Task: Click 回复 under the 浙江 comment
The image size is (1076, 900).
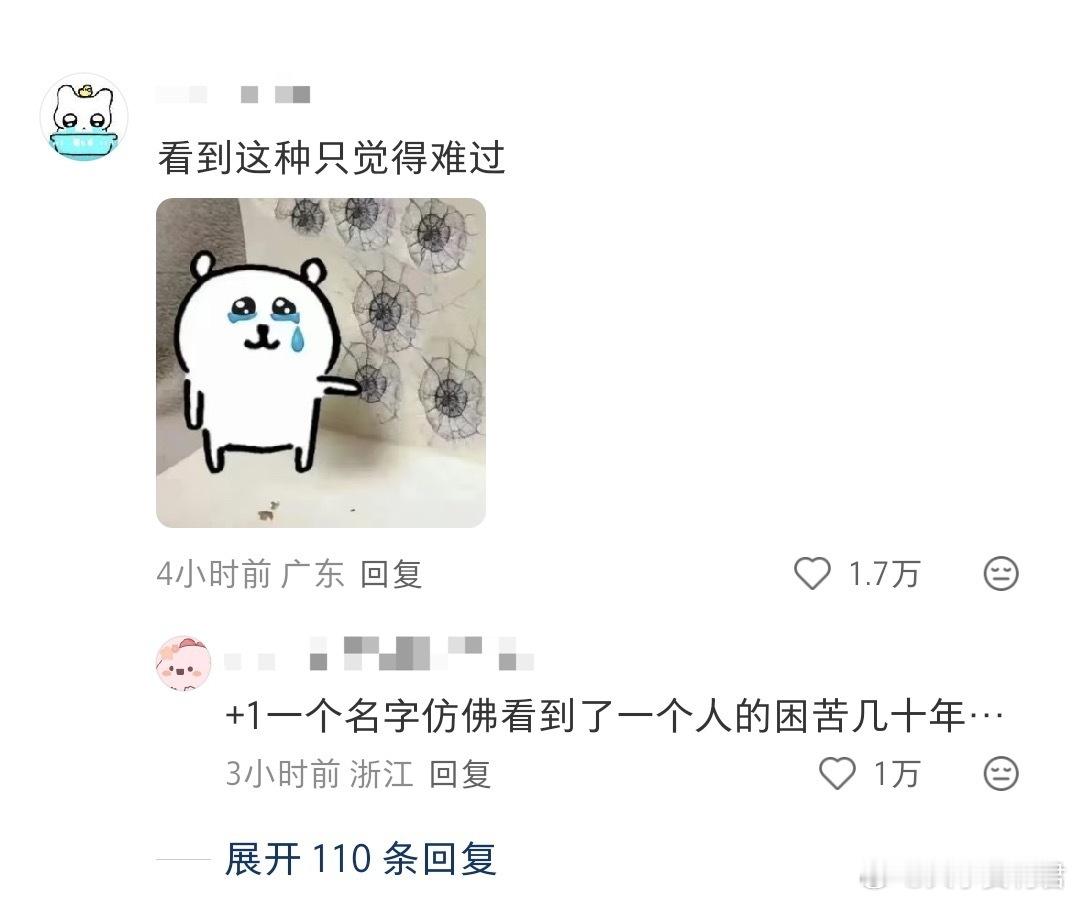Action: pos(460,774)
